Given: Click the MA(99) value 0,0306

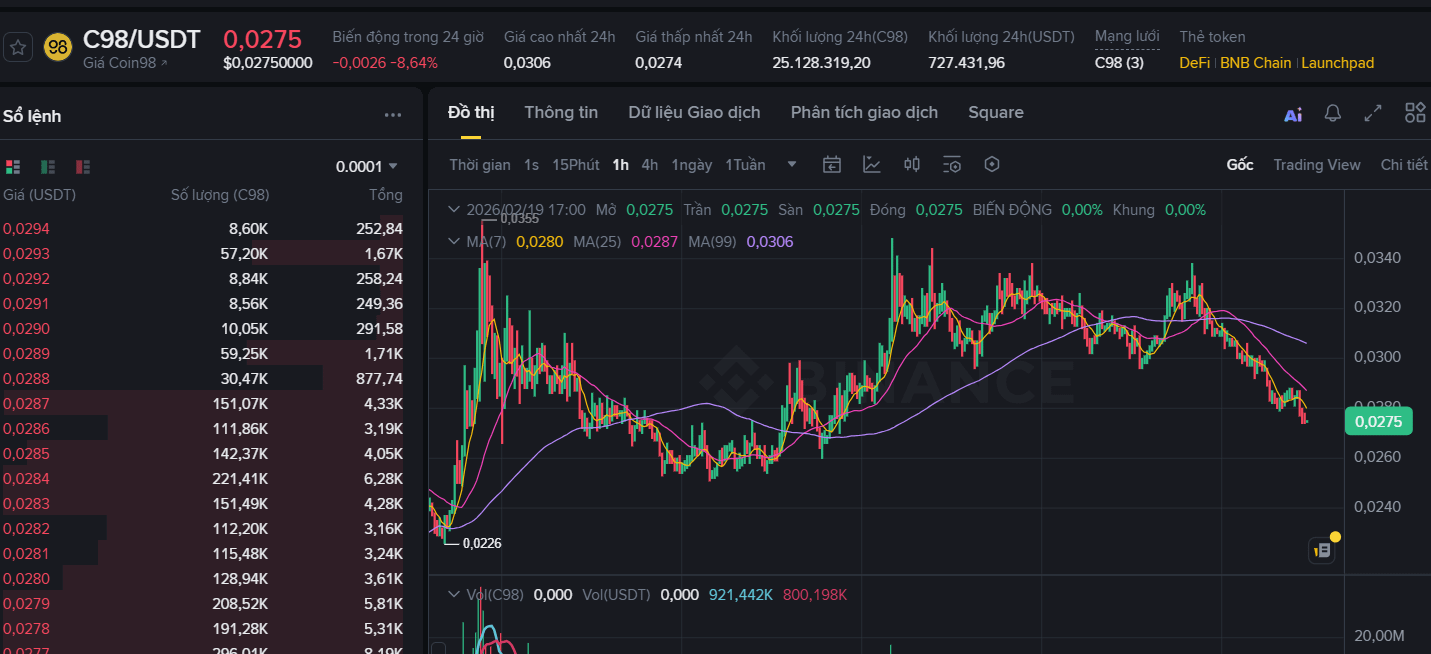Looking at the screenshot, I should tap(770, 241).
